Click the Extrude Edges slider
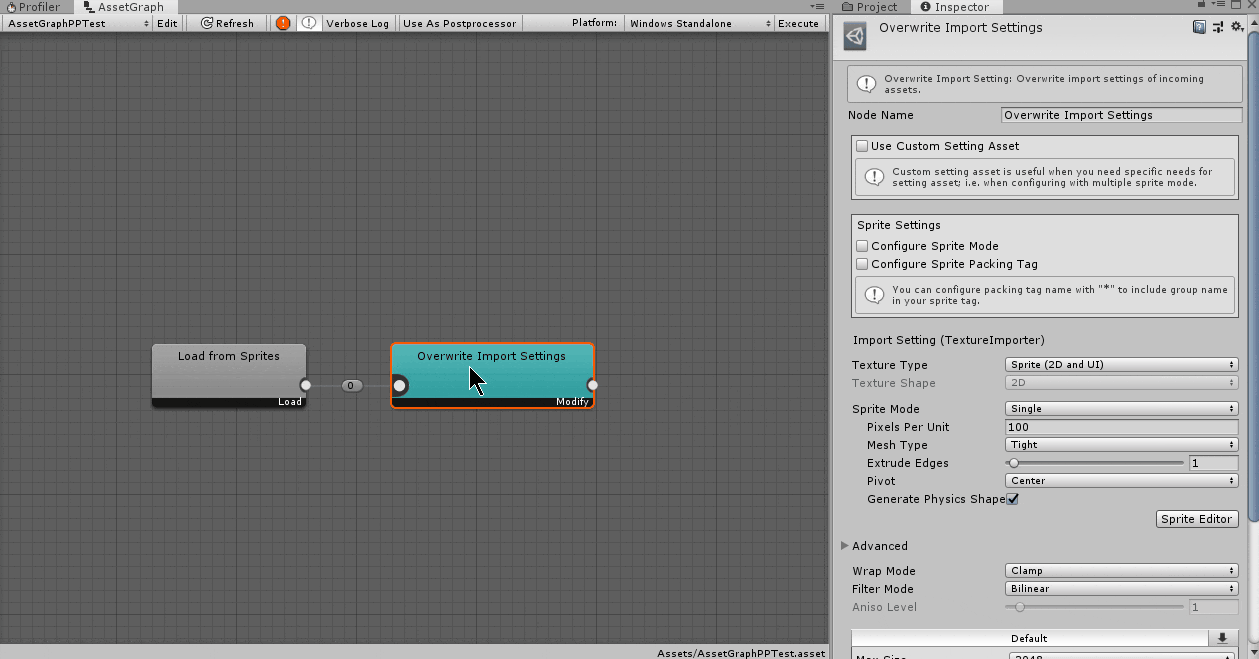Viewport: 1259px width, 659px height. click(x=1094, y=463)
